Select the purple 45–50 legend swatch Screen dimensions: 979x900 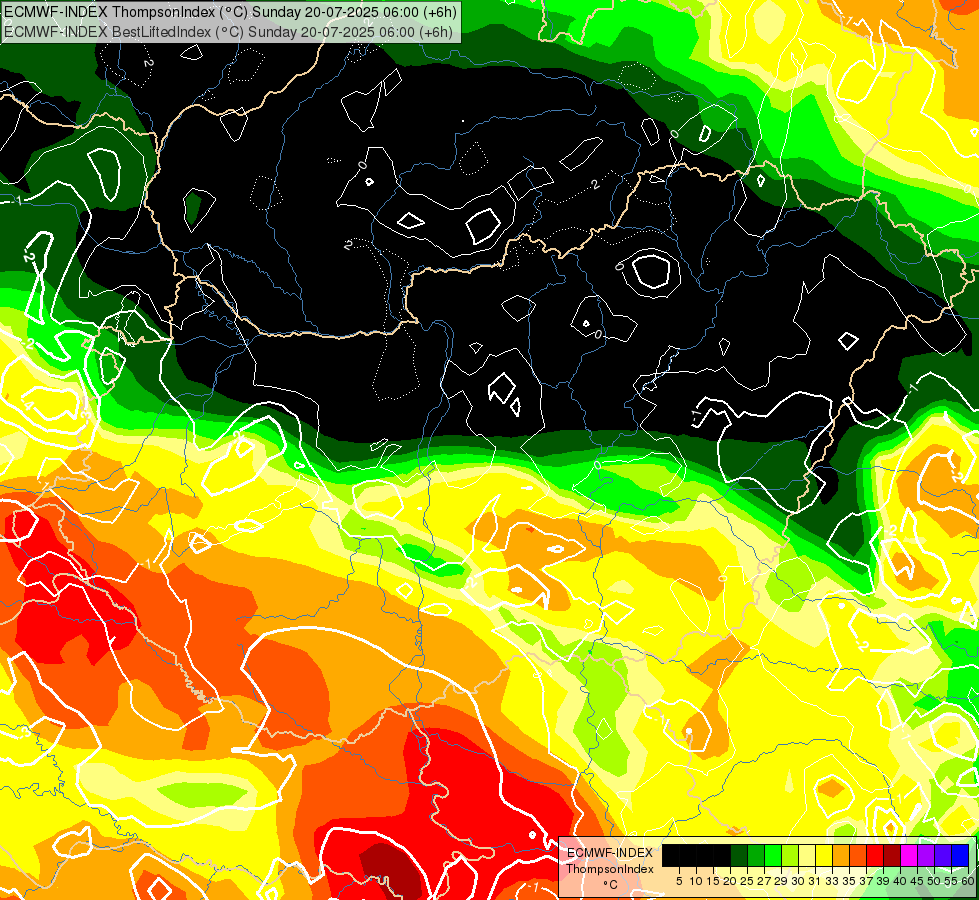[926, 855]
